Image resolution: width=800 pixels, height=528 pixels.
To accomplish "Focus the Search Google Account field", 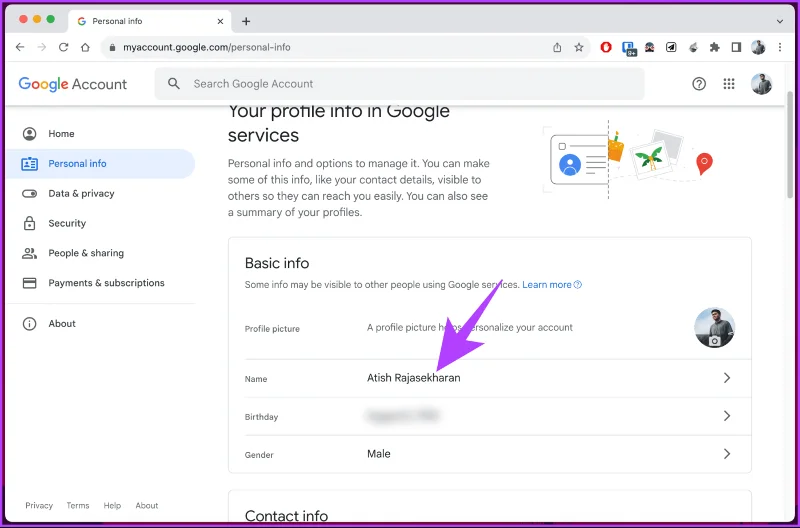I will coord(399,84).
